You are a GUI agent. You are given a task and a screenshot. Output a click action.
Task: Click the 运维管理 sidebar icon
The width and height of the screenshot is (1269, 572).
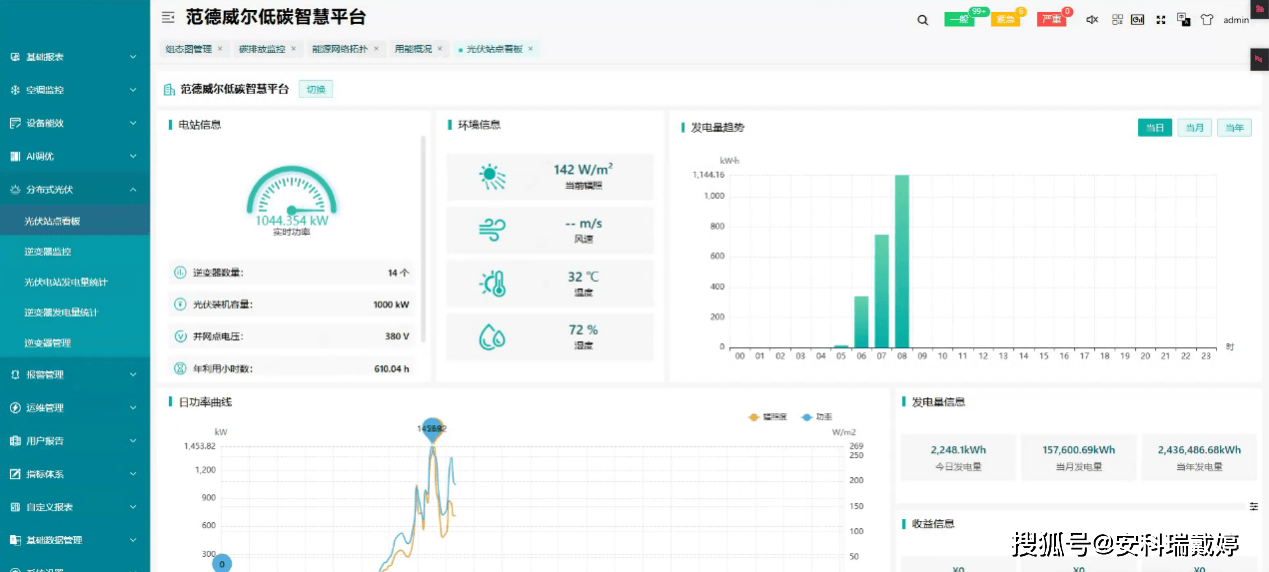[15, 408]
